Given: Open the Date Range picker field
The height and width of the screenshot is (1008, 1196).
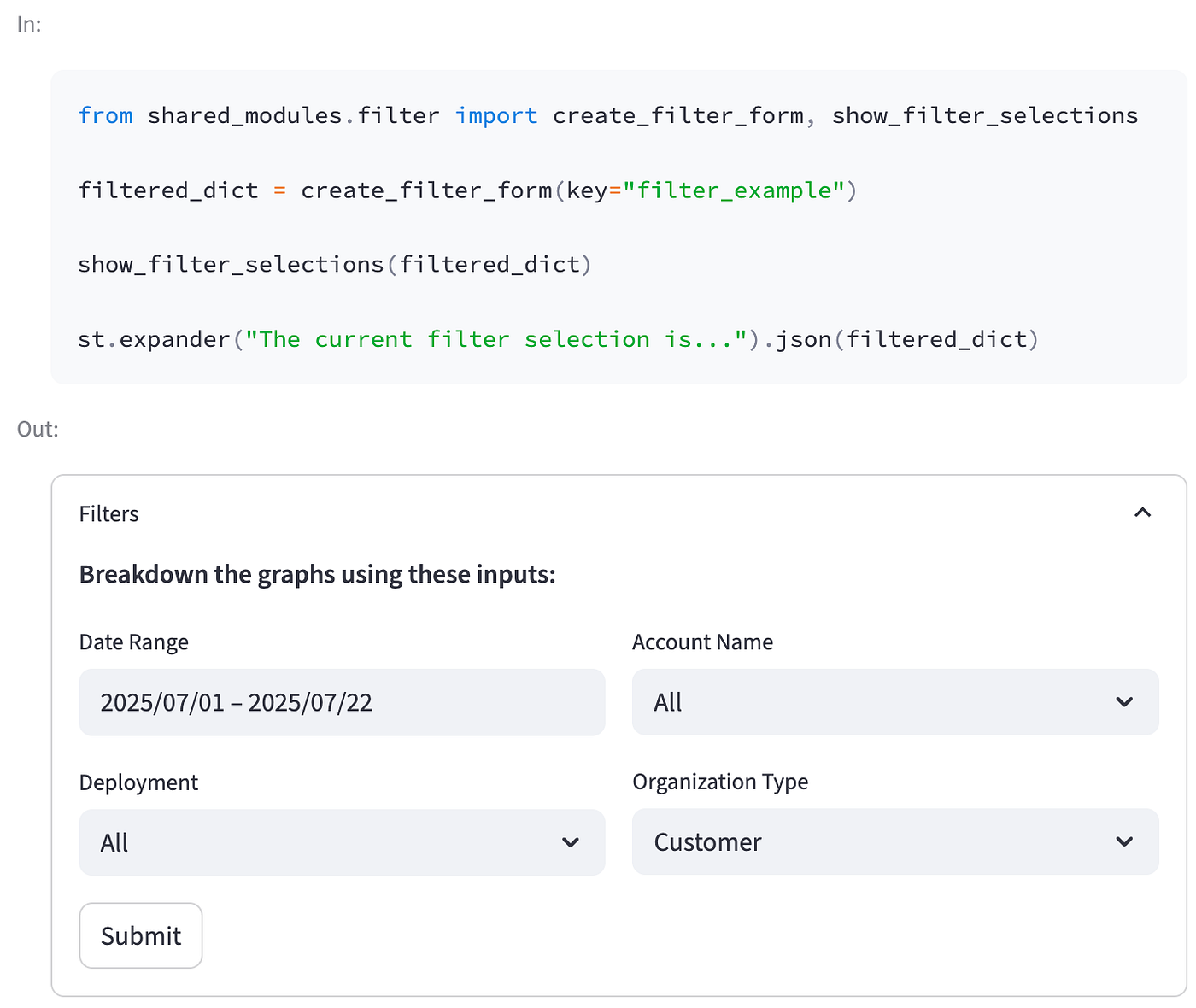Looking at the screenshot, I should point(342,702).
